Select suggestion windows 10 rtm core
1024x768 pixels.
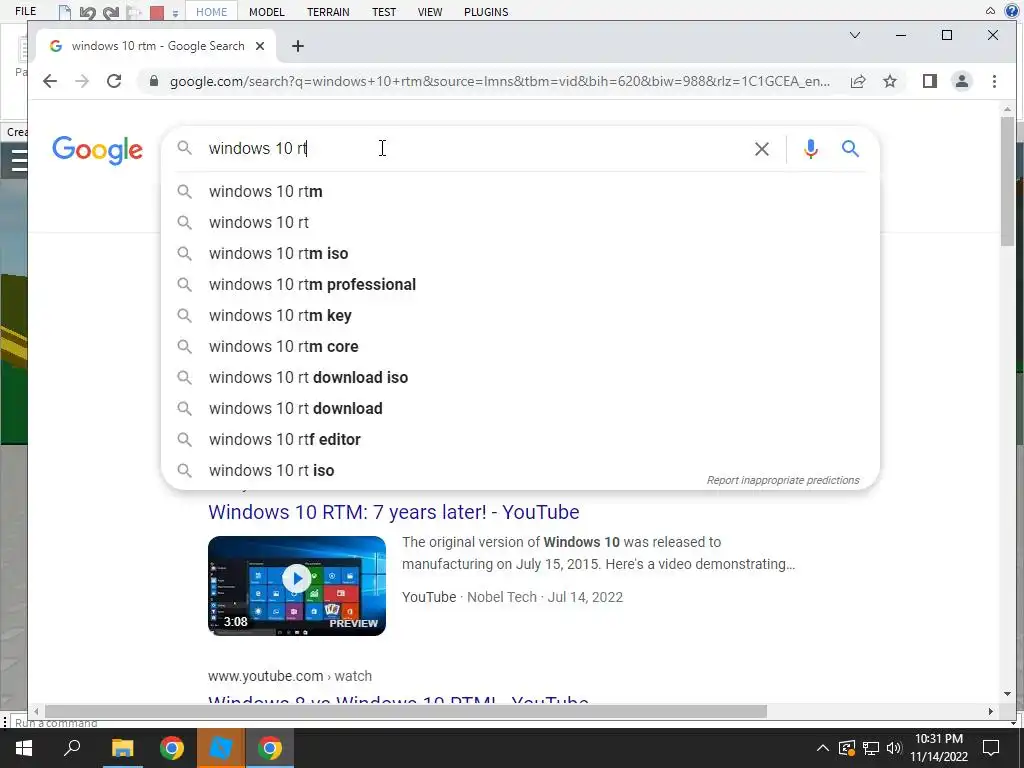point(520,346)
